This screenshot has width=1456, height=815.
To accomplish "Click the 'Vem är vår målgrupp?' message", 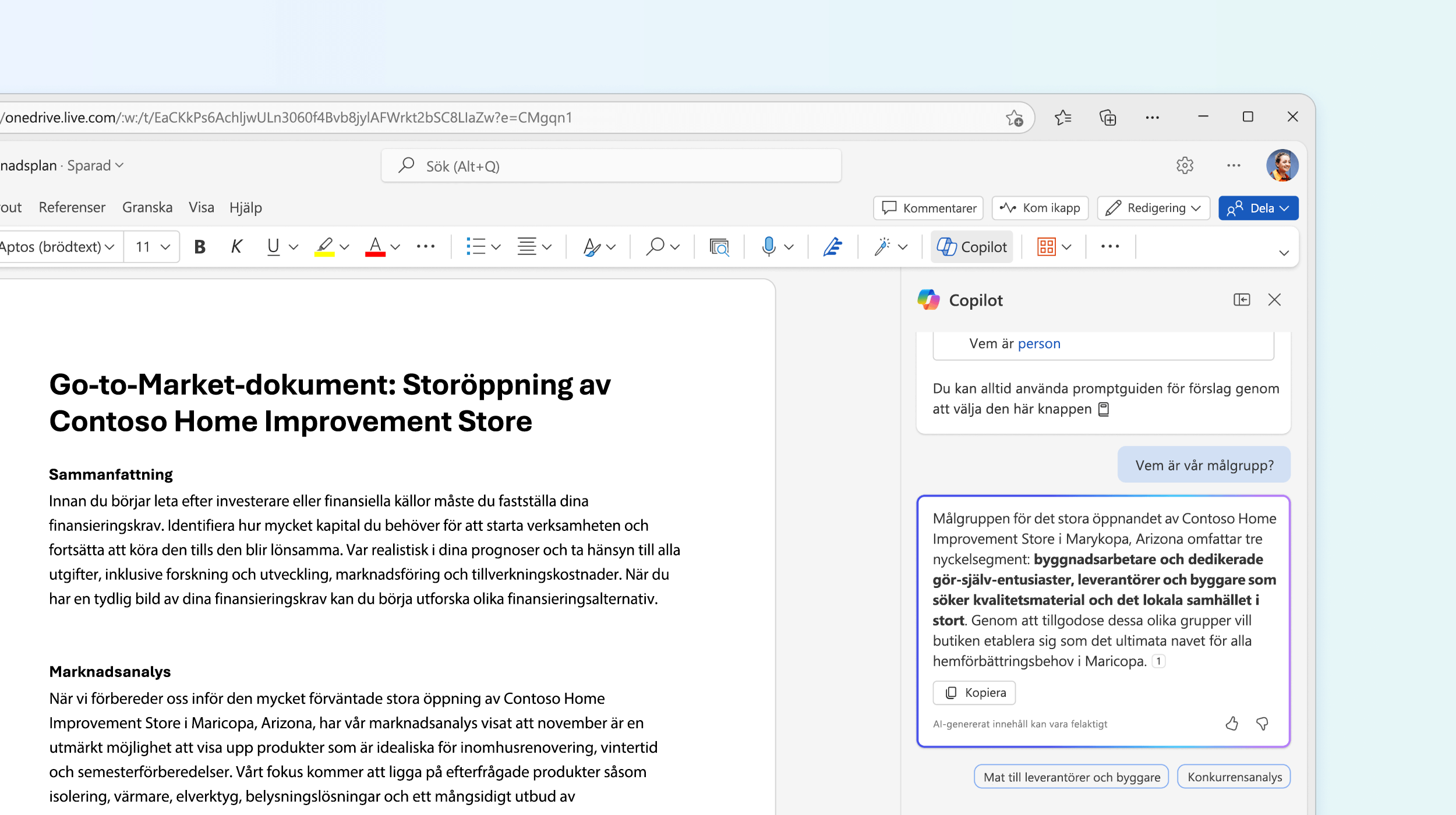I will point(1204,465).
